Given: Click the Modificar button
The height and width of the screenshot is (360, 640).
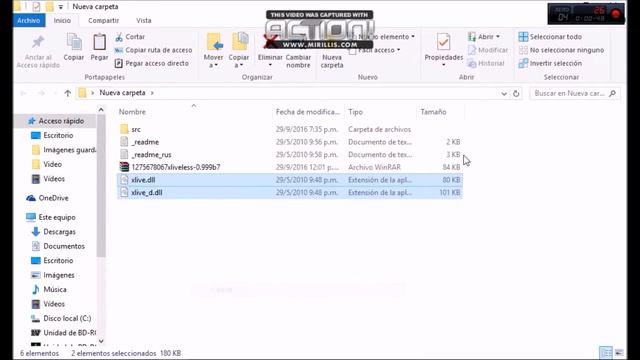Looking at the screenshot, I should (x=488, y=50).
